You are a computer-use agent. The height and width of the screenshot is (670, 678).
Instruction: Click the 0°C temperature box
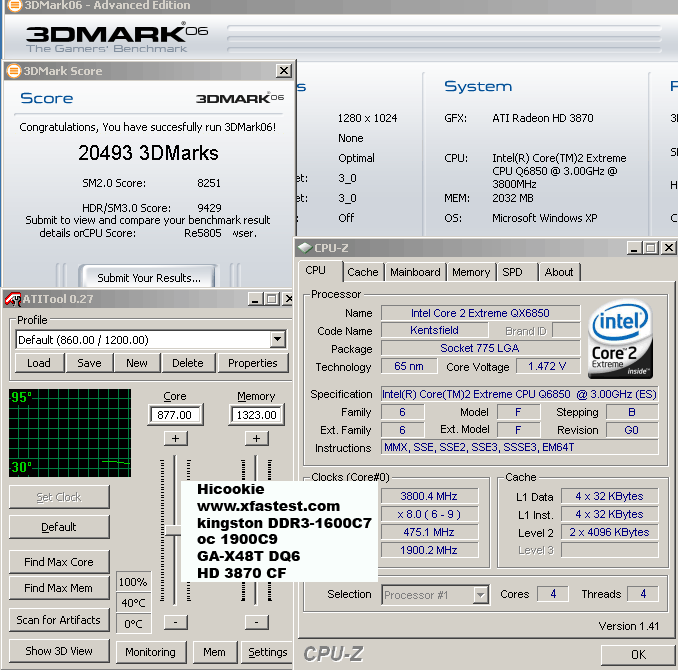click(x=133, y=624)
